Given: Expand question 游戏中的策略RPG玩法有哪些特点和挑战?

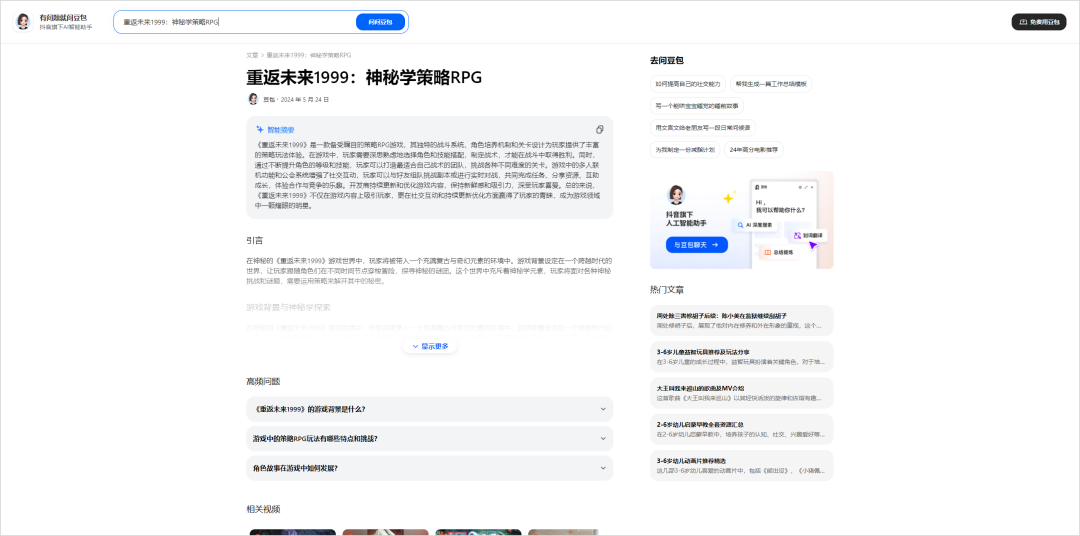Looking at the screenshot, I should pos(430,438).
